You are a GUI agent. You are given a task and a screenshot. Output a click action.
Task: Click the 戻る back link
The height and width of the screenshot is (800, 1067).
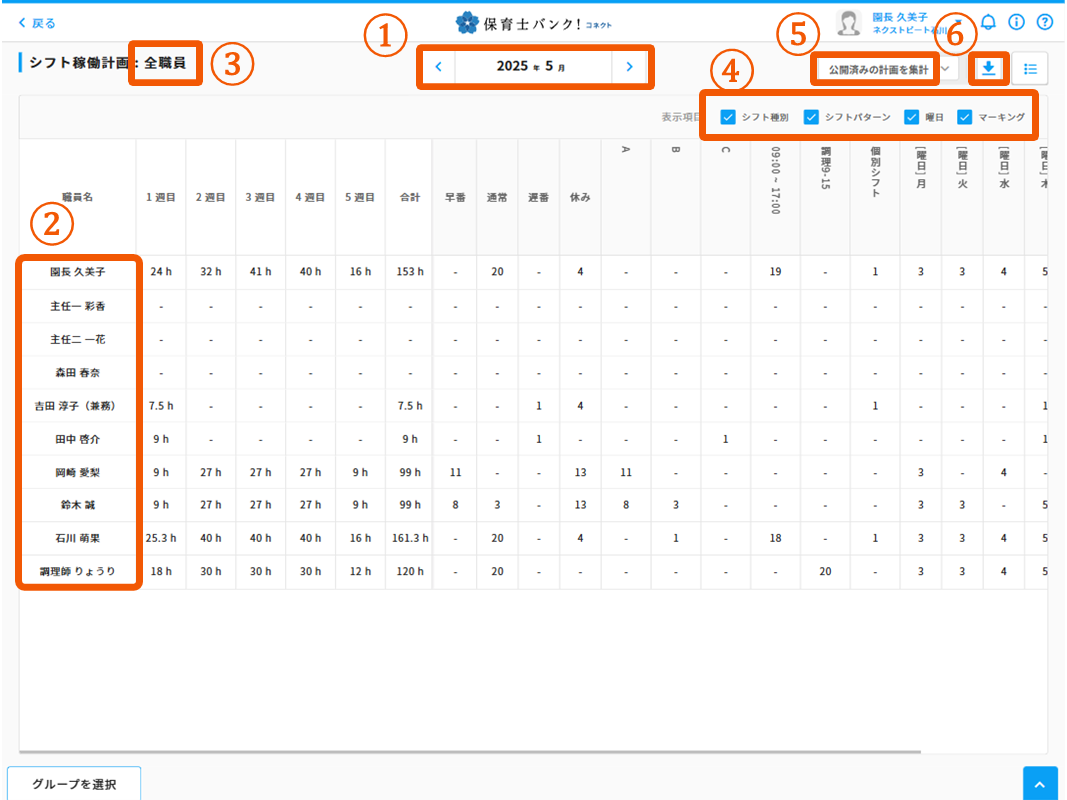33,21
